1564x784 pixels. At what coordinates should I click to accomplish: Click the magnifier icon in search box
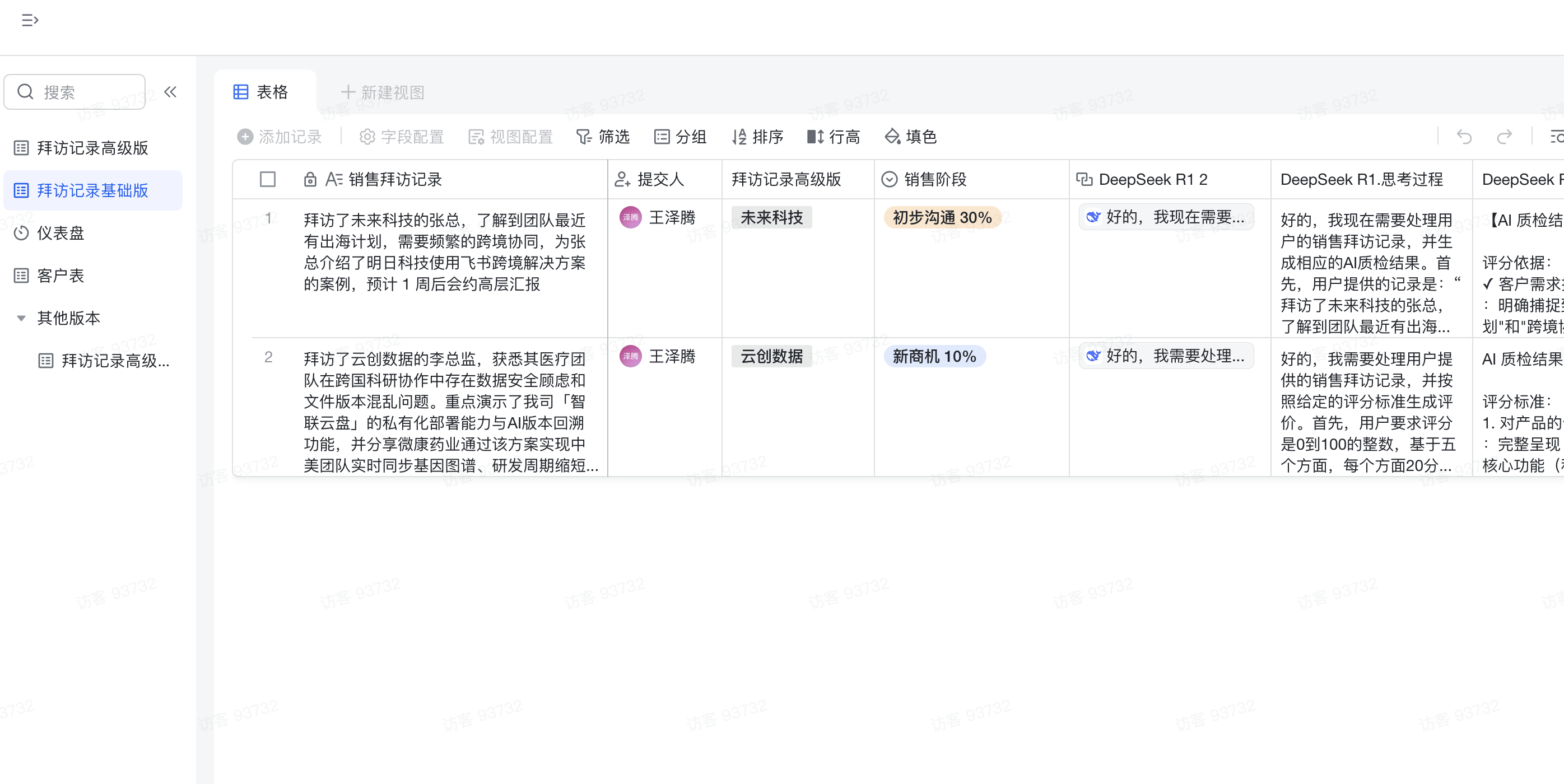[x=26, y=92]
